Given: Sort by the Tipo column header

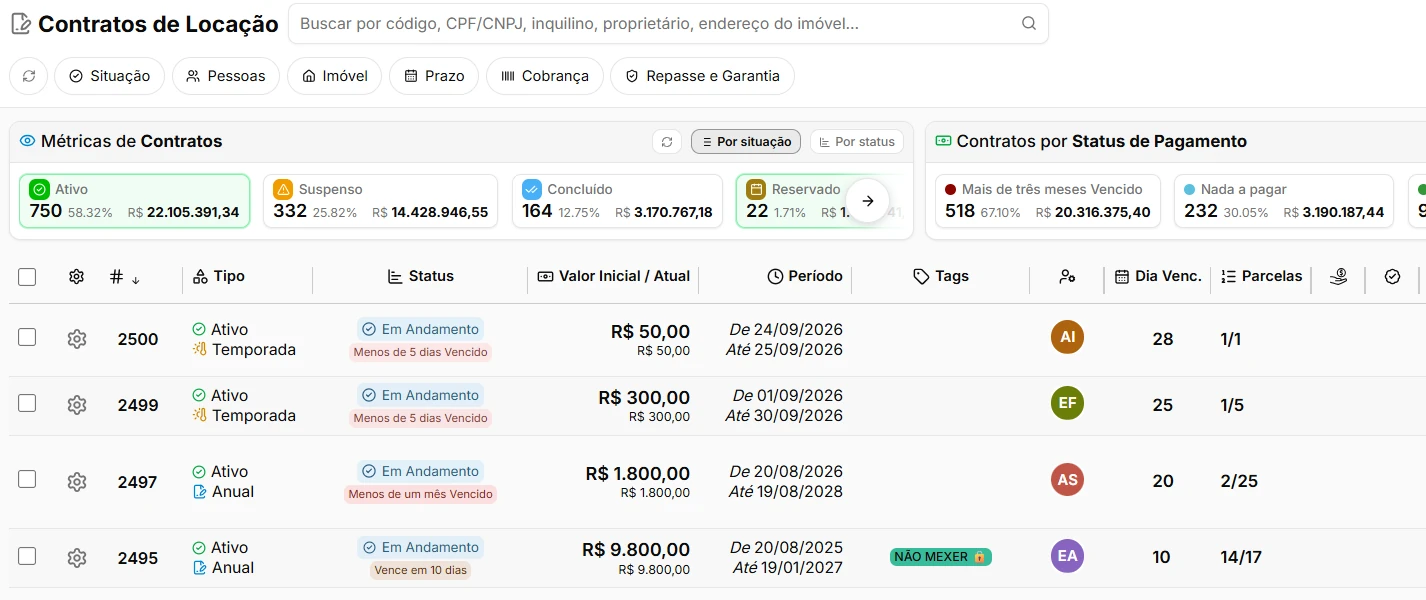Looking at the screenshot, I should (218, 276).
